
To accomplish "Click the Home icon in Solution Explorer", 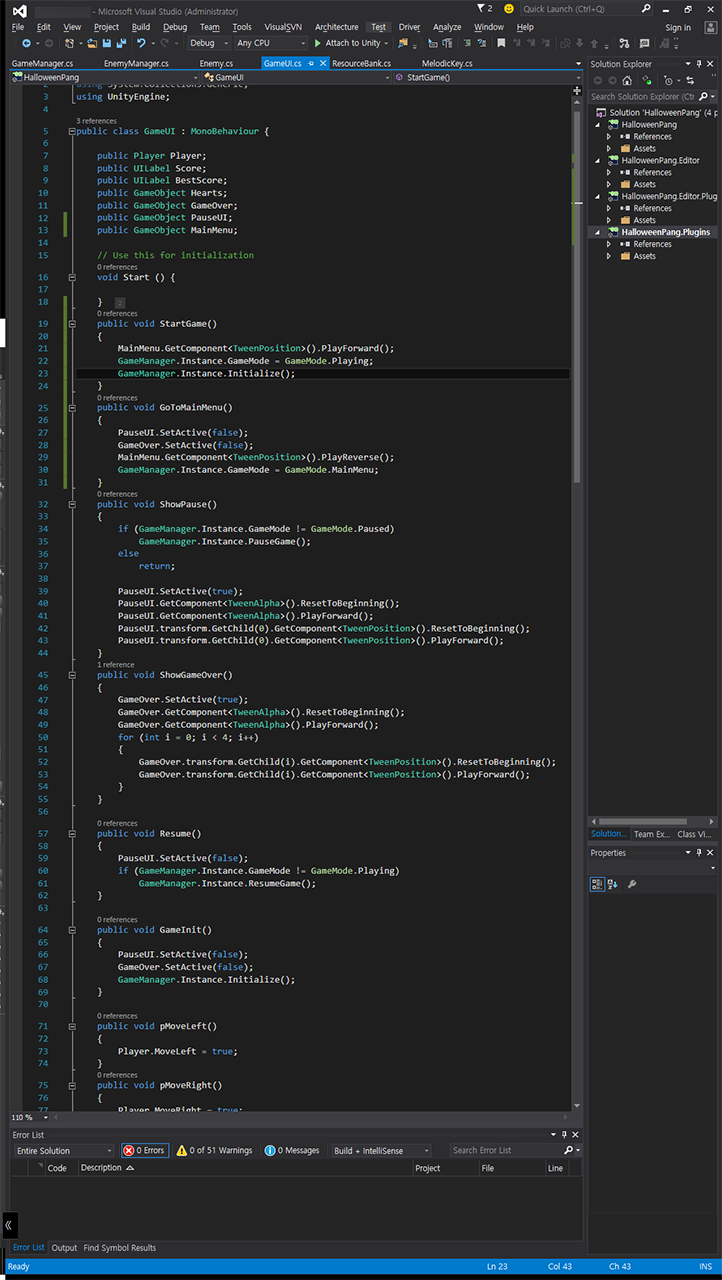I will tap(629, 81).
